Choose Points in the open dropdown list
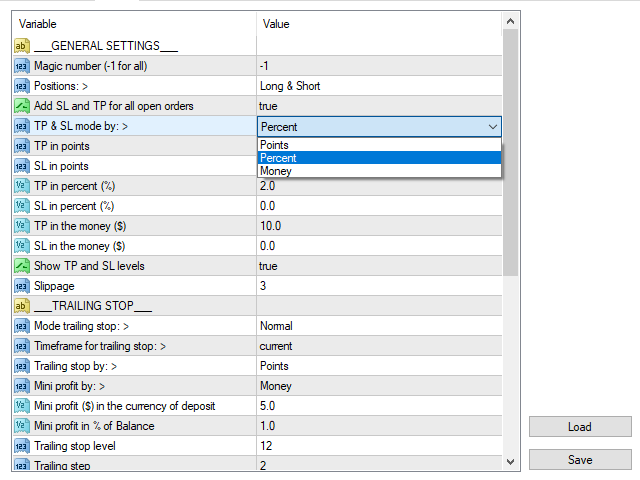The height and width of the screenshot is (480, 640). point(379,145)
